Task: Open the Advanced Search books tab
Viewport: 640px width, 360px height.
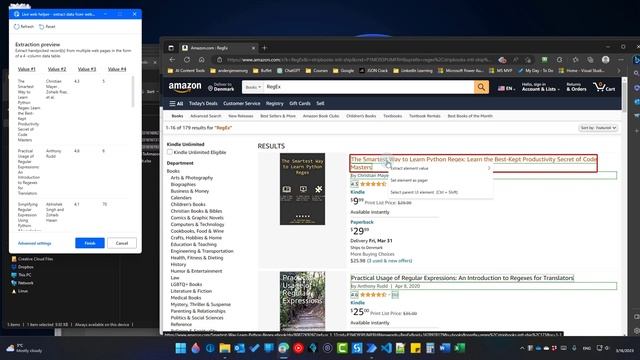Action: (x=205, y=116)
